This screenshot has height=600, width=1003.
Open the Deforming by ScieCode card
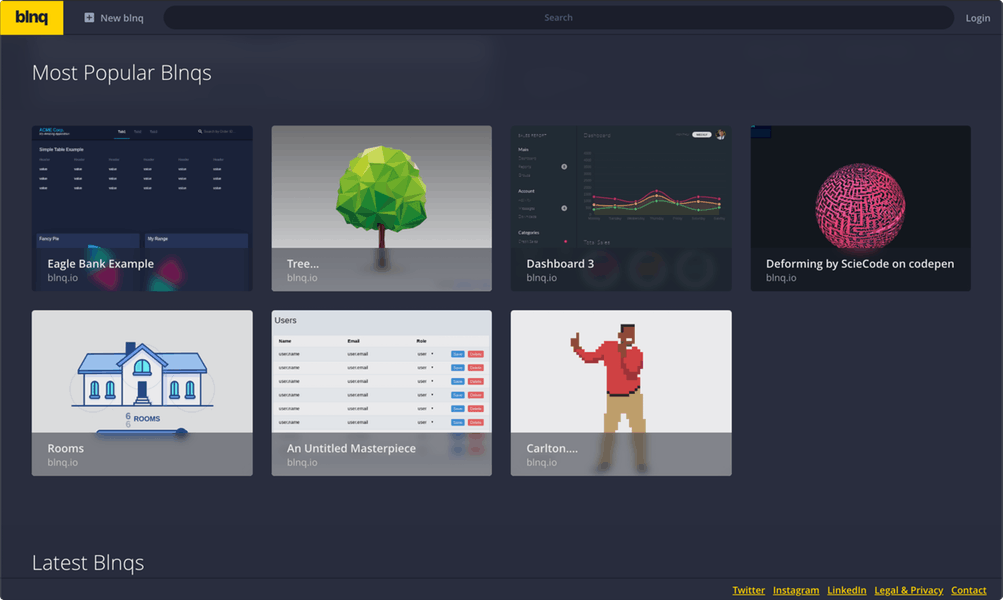coord(861,208)
